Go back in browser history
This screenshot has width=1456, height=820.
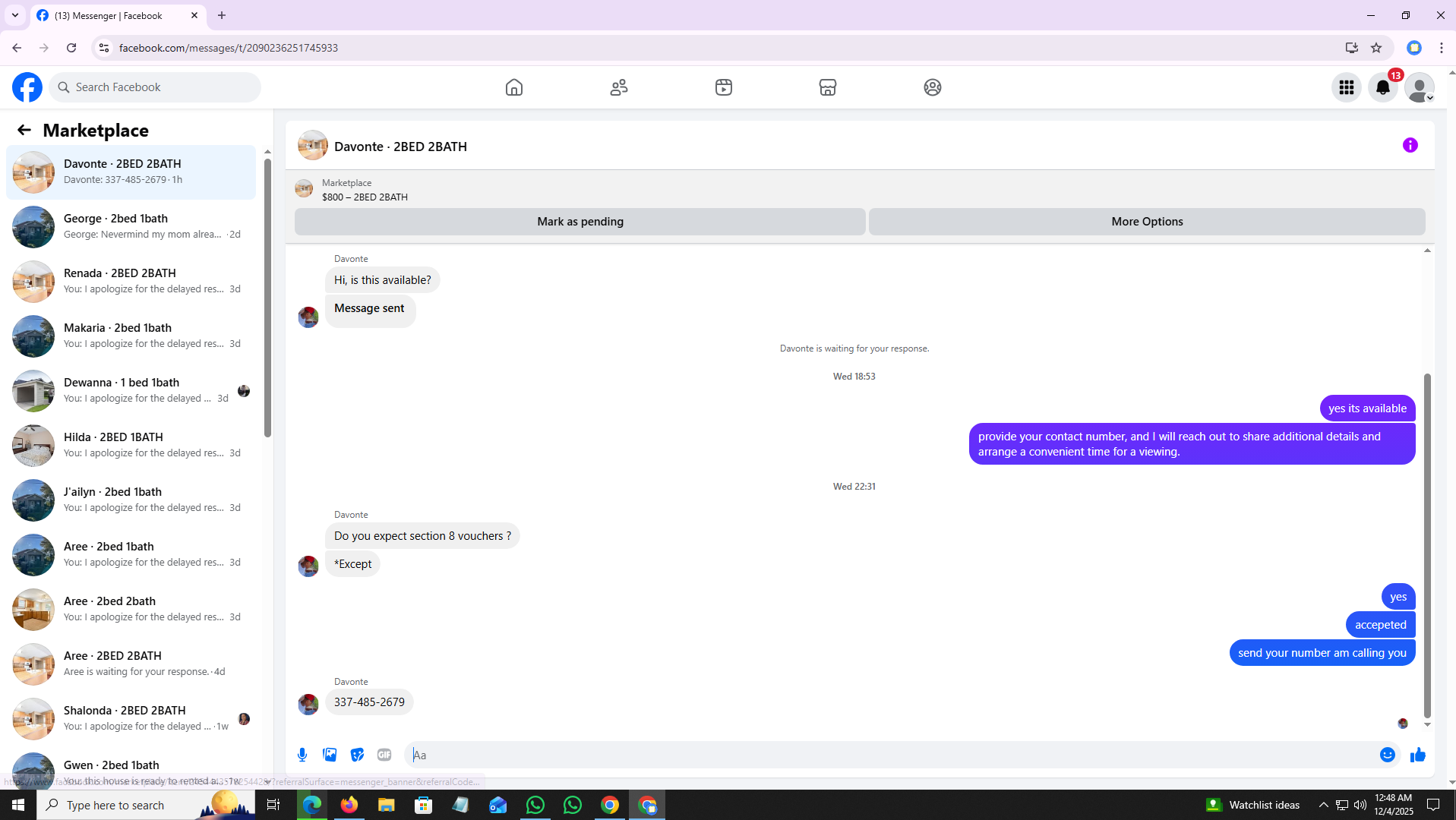pos(17,48)
